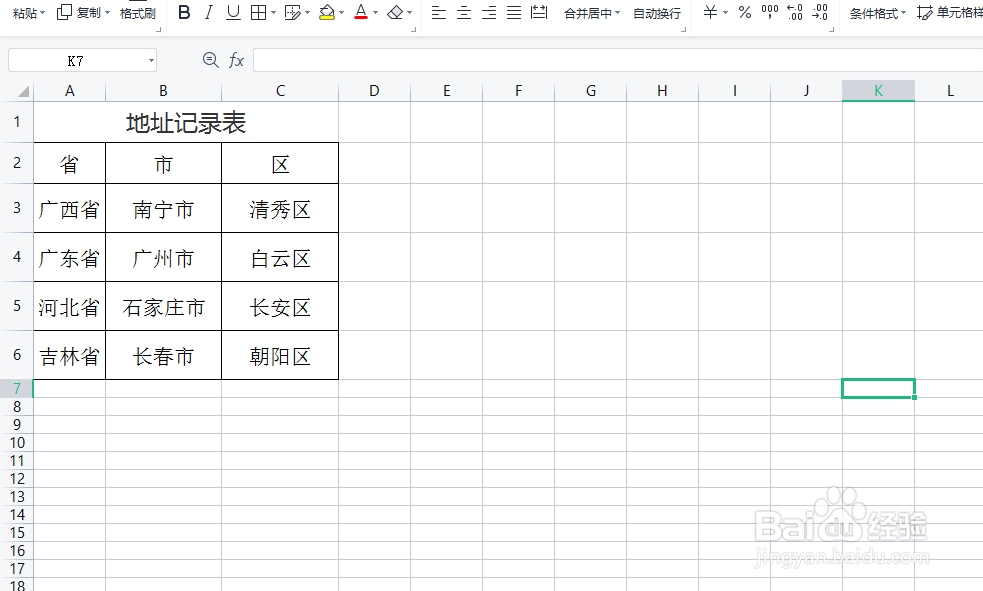The width and height of the screenshot is (983, 591).
Task: Click the zoom magnifier beside fx
Action: (211, 60)
